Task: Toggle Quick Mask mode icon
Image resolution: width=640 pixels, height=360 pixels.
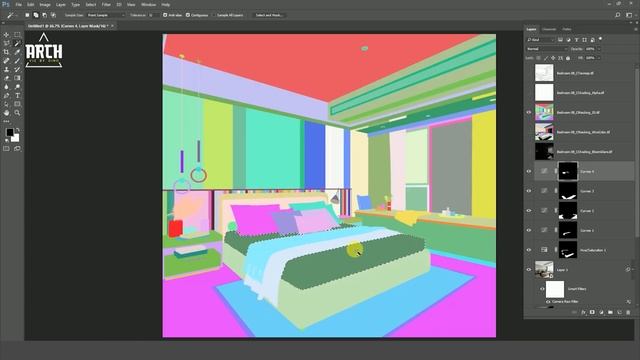Action: point(6,149)
